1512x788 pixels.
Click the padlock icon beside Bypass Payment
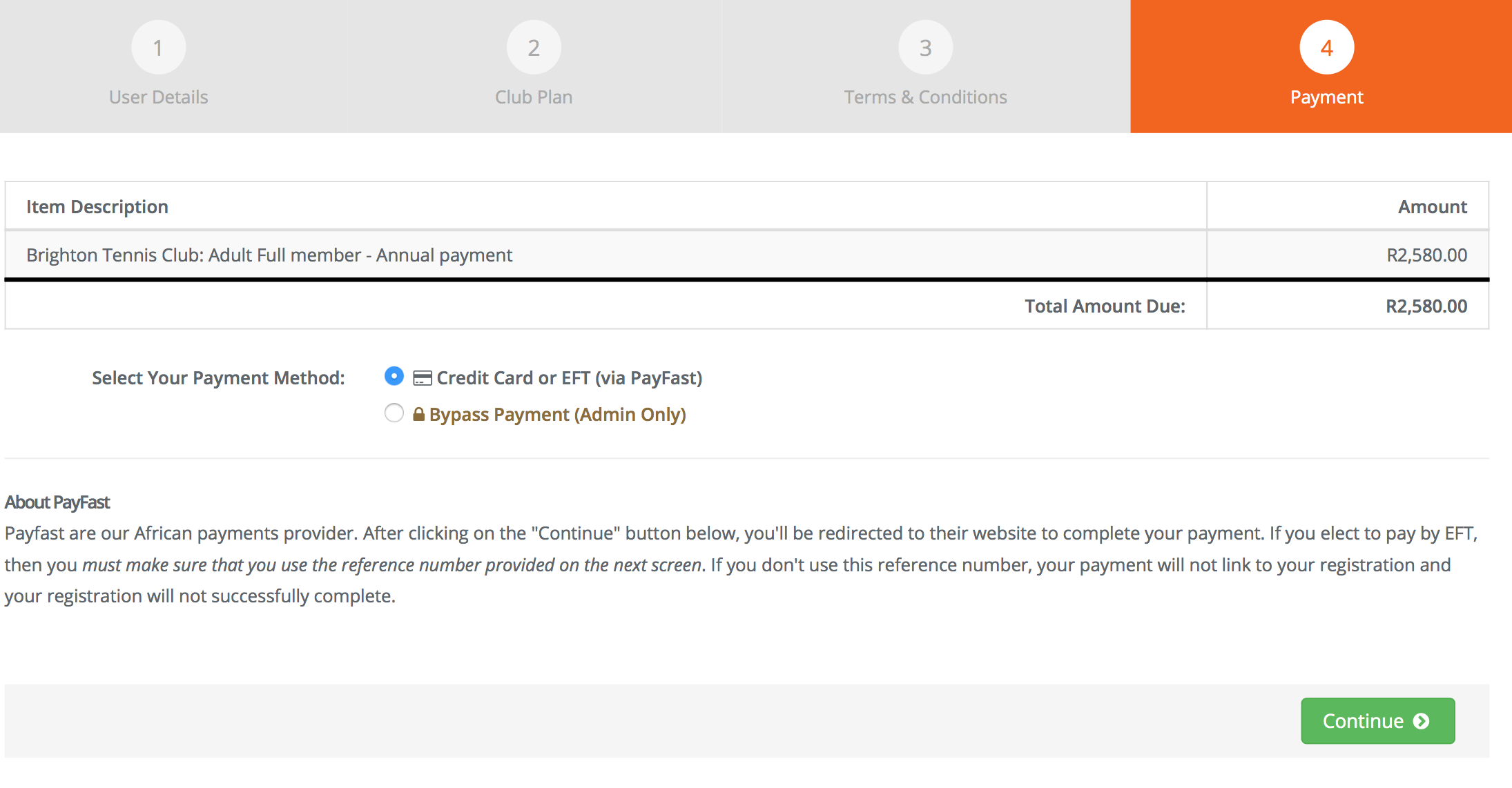point(418,414)
